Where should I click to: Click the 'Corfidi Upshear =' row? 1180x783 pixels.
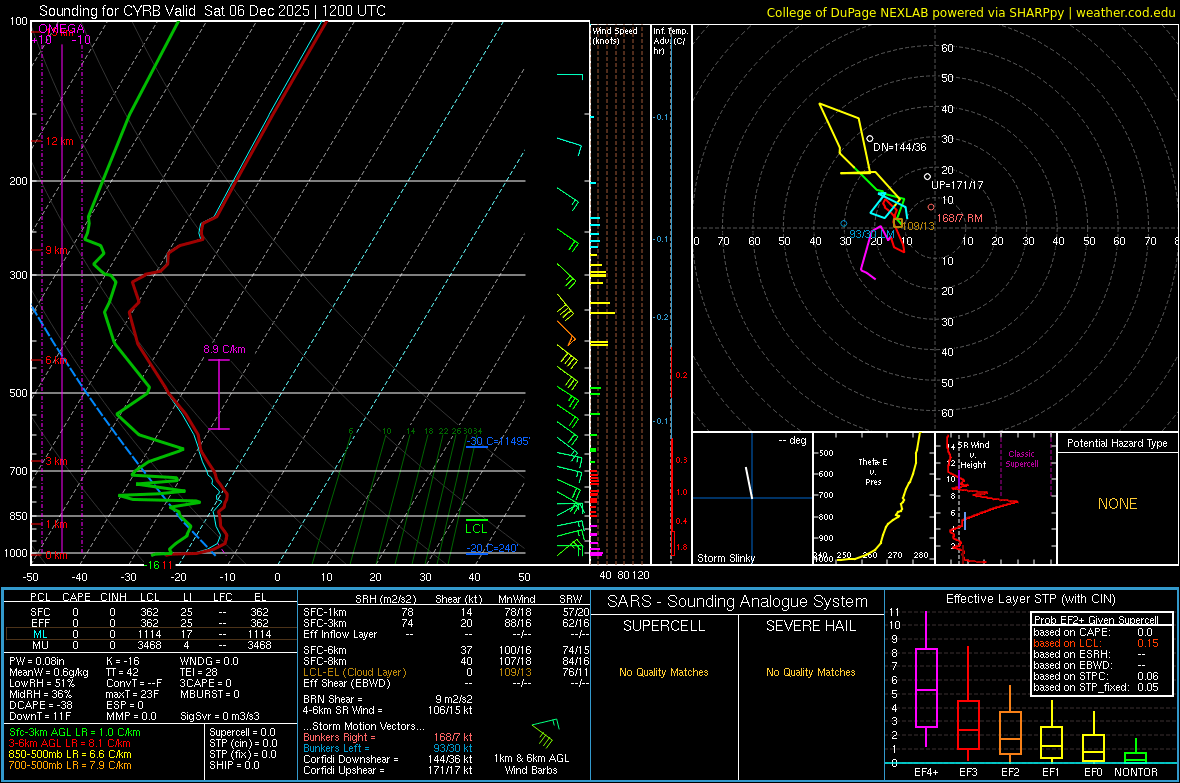[388, 770]
